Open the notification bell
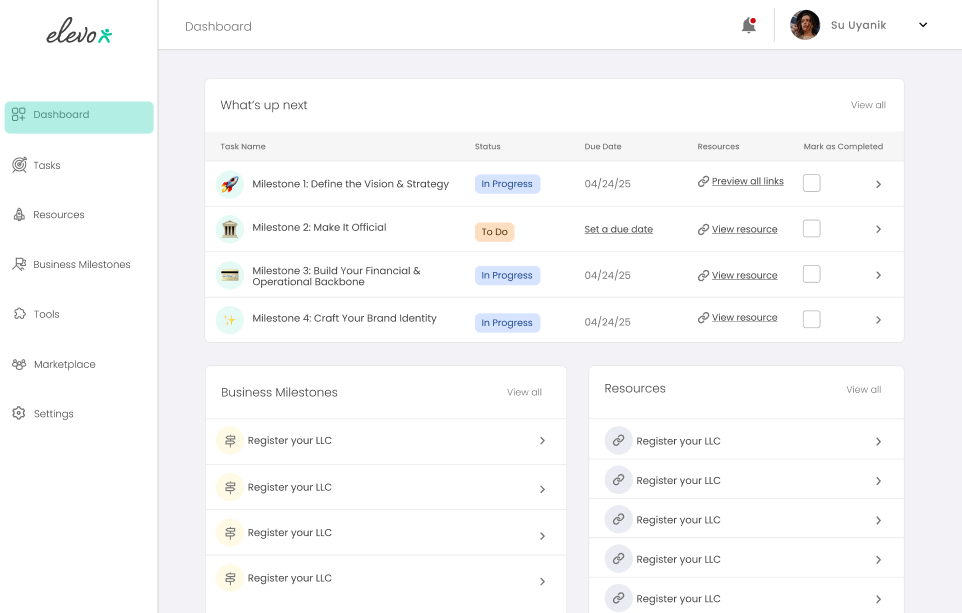 747,25
